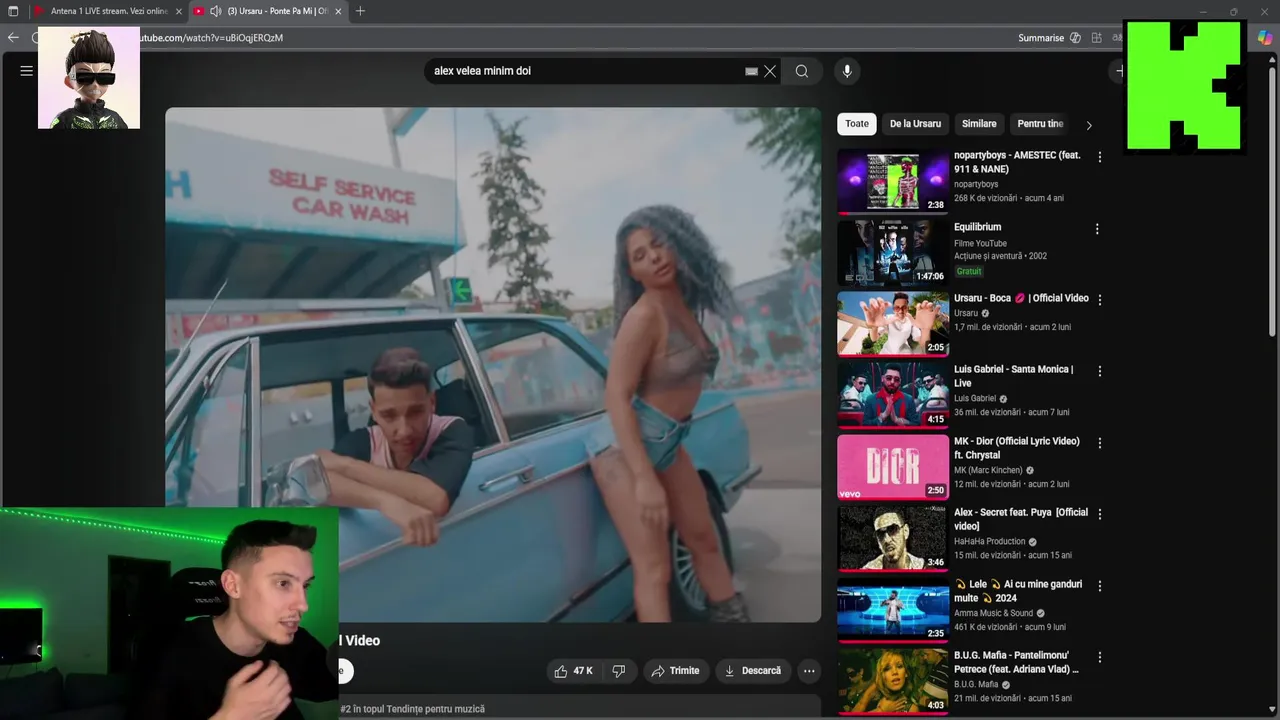Open options for Luis Gabriel Santa Monica
The height and width of the screenshot is (720, 1280).
coord(1099,371)
